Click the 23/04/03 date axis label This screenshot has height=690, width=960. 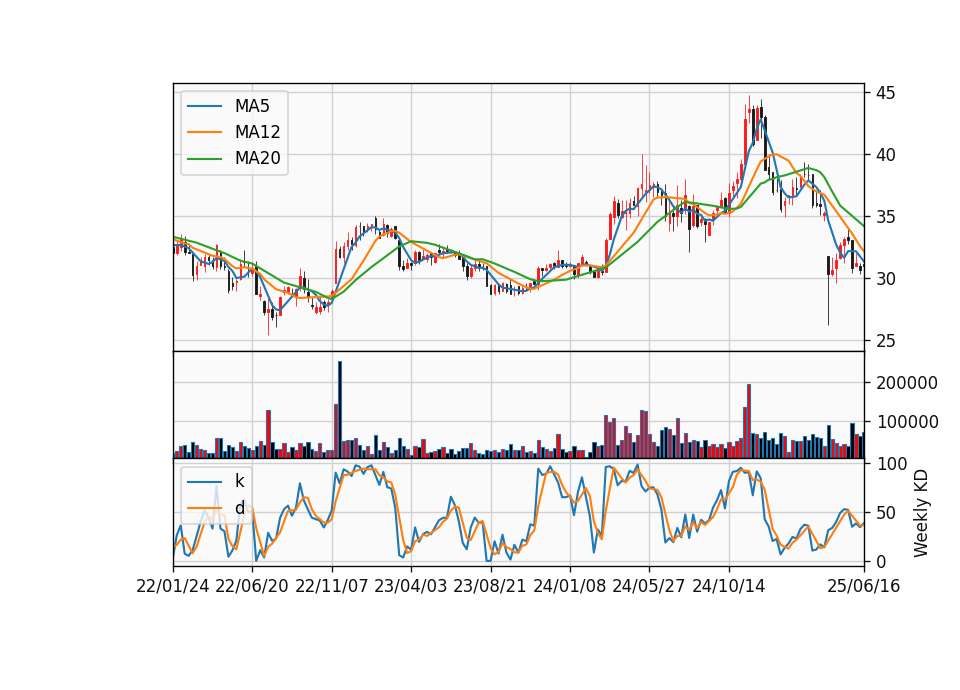411,587
